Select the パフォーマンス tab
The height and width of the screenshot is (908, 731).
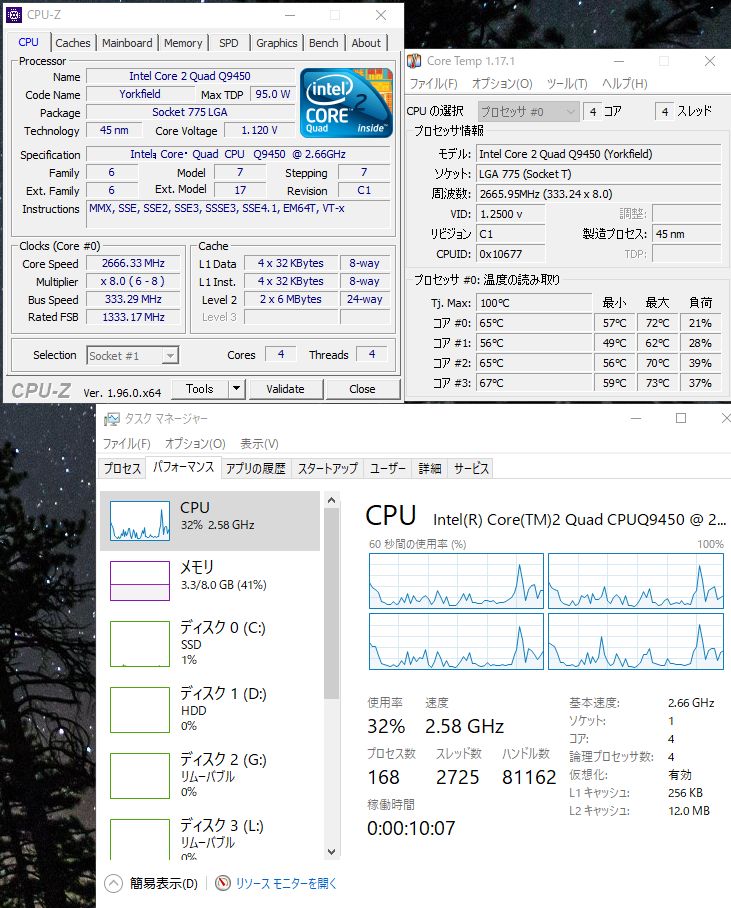[184, 467]
